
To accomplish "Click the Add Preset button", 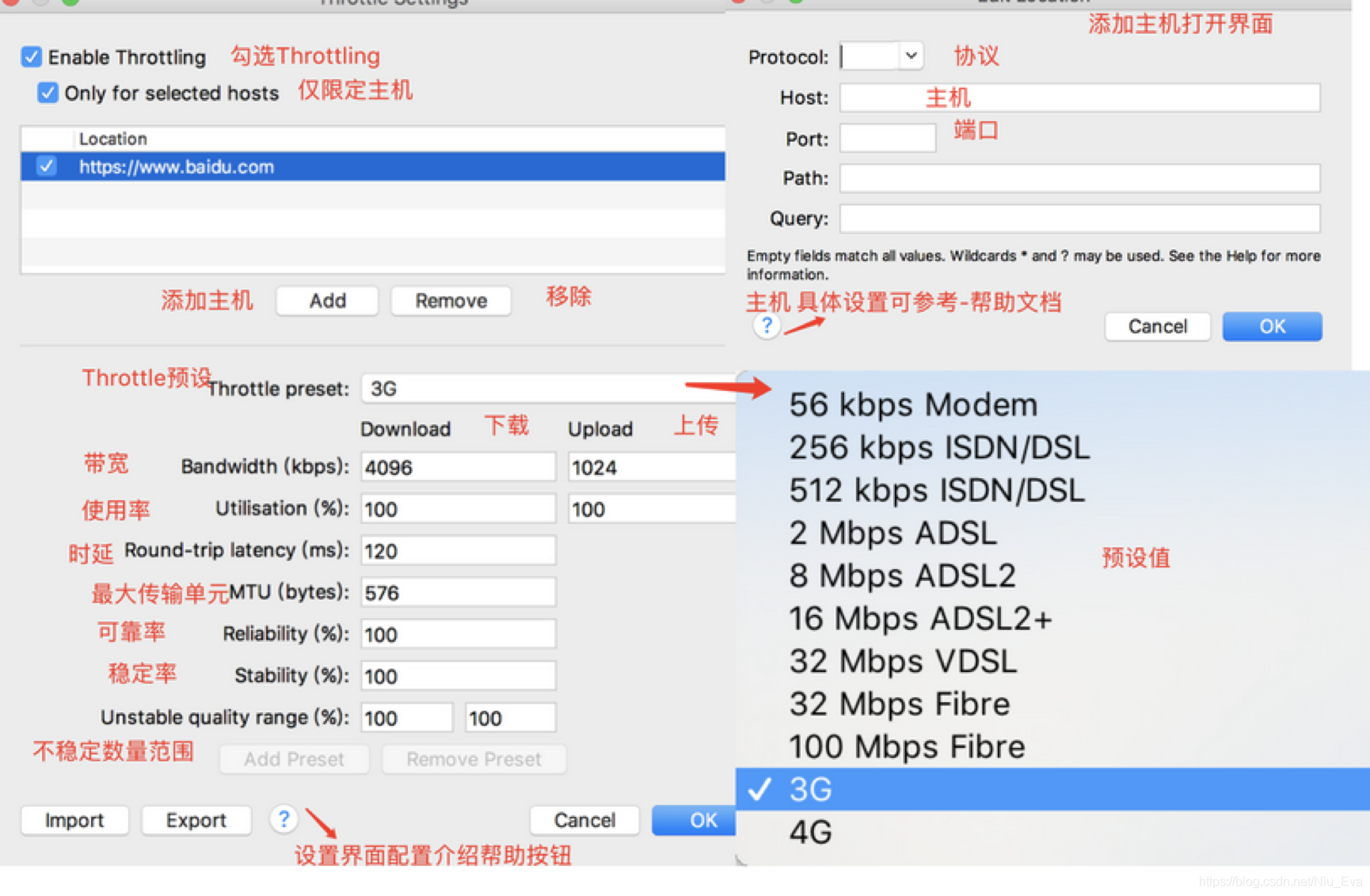I will click(294, 759).
